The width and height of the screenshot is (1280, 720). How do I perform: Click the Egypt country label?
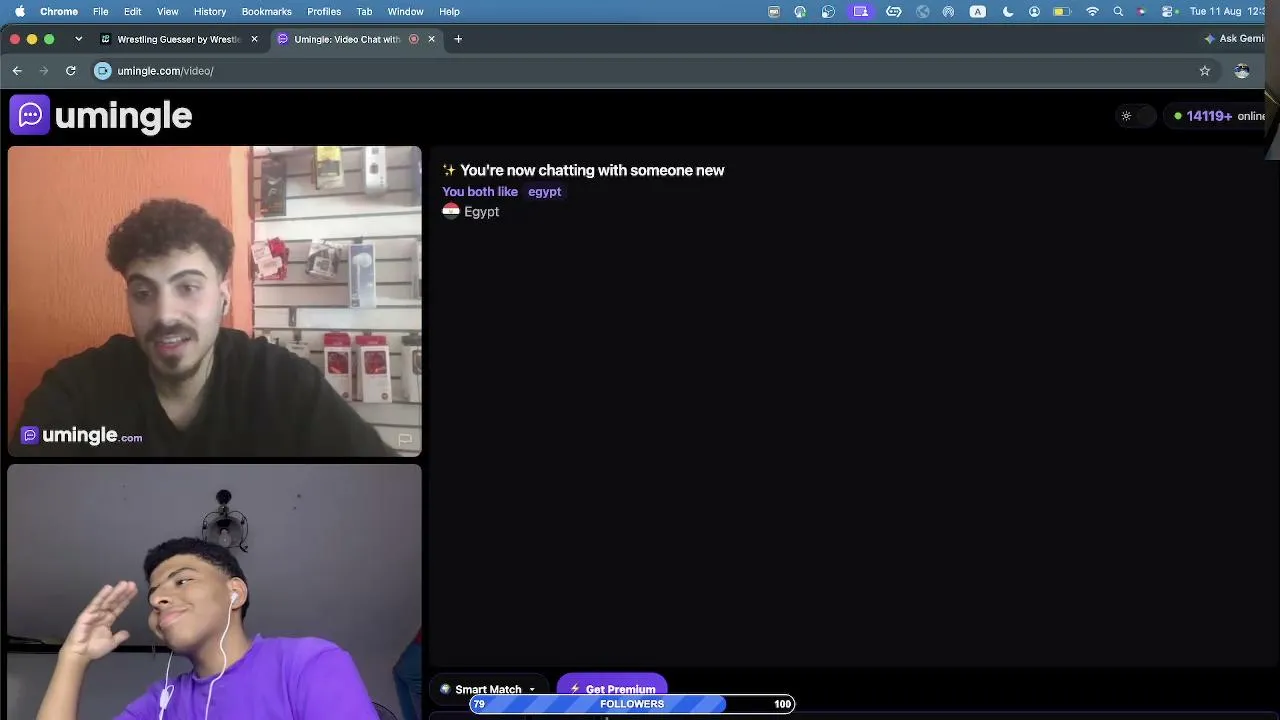[481, 212]
